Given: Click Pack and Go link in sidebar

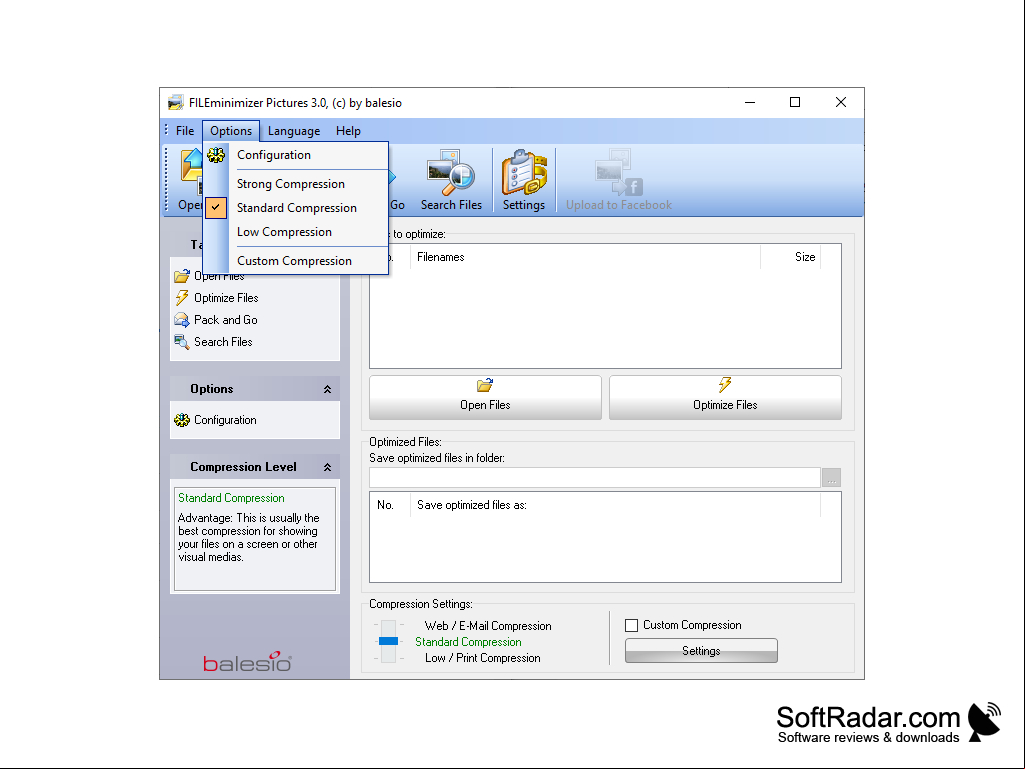Looking at the screenshot, I should (x=226, y=320).
